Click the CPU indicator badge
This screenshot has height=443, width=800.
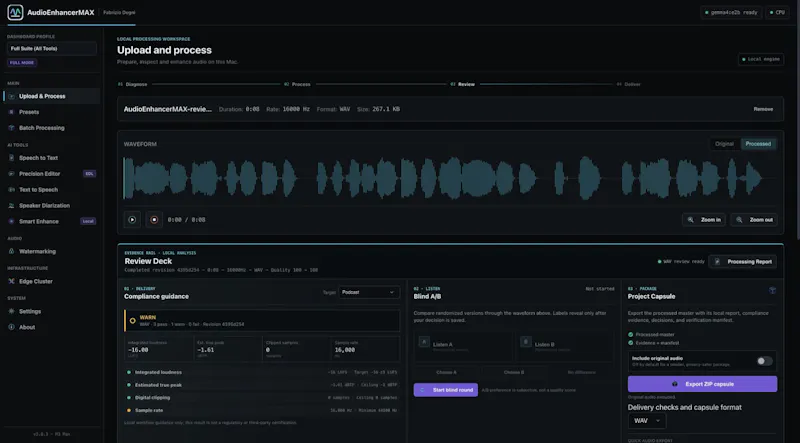[778, 12]
